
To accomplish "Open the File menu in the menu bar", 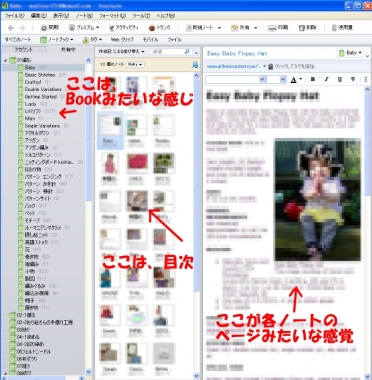I will [x=14, y=16].
